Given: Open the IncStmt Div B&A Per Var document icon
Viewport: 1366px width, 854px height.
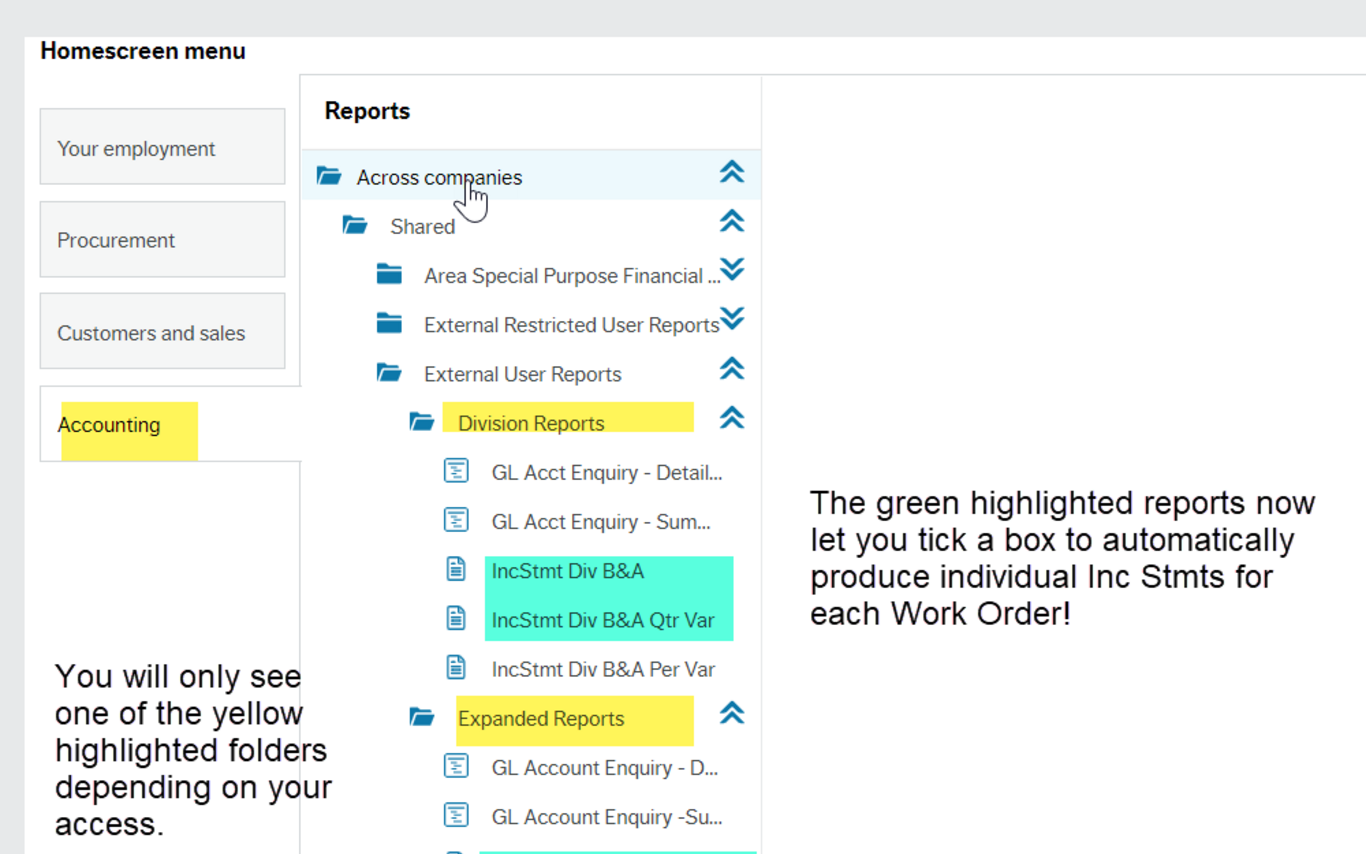Looking at the screenshot, I should coord(456,667).
